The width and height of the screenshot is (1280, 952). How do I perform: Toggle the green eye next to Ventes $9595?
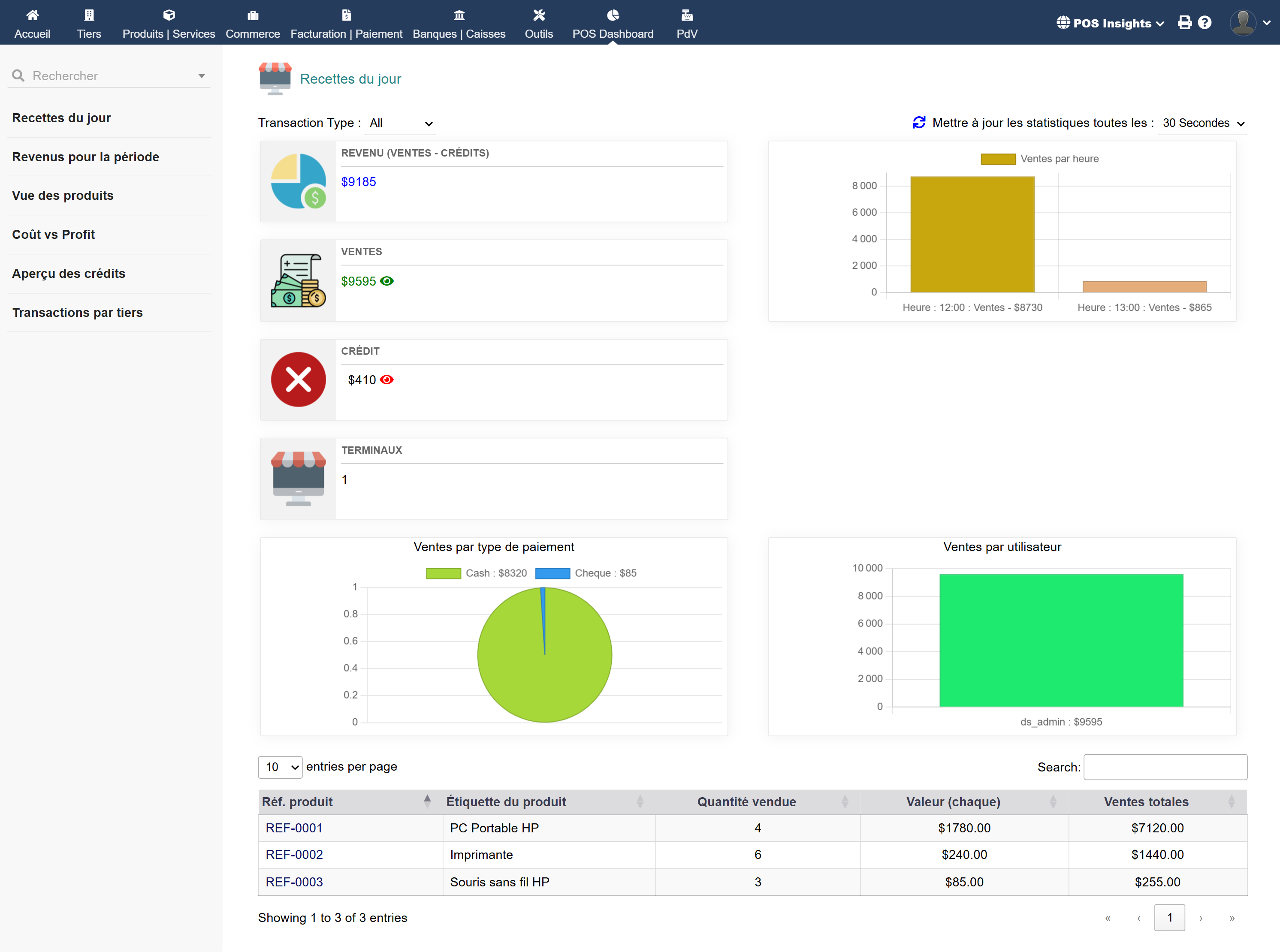pyautogui.click(x=387, y=281)
